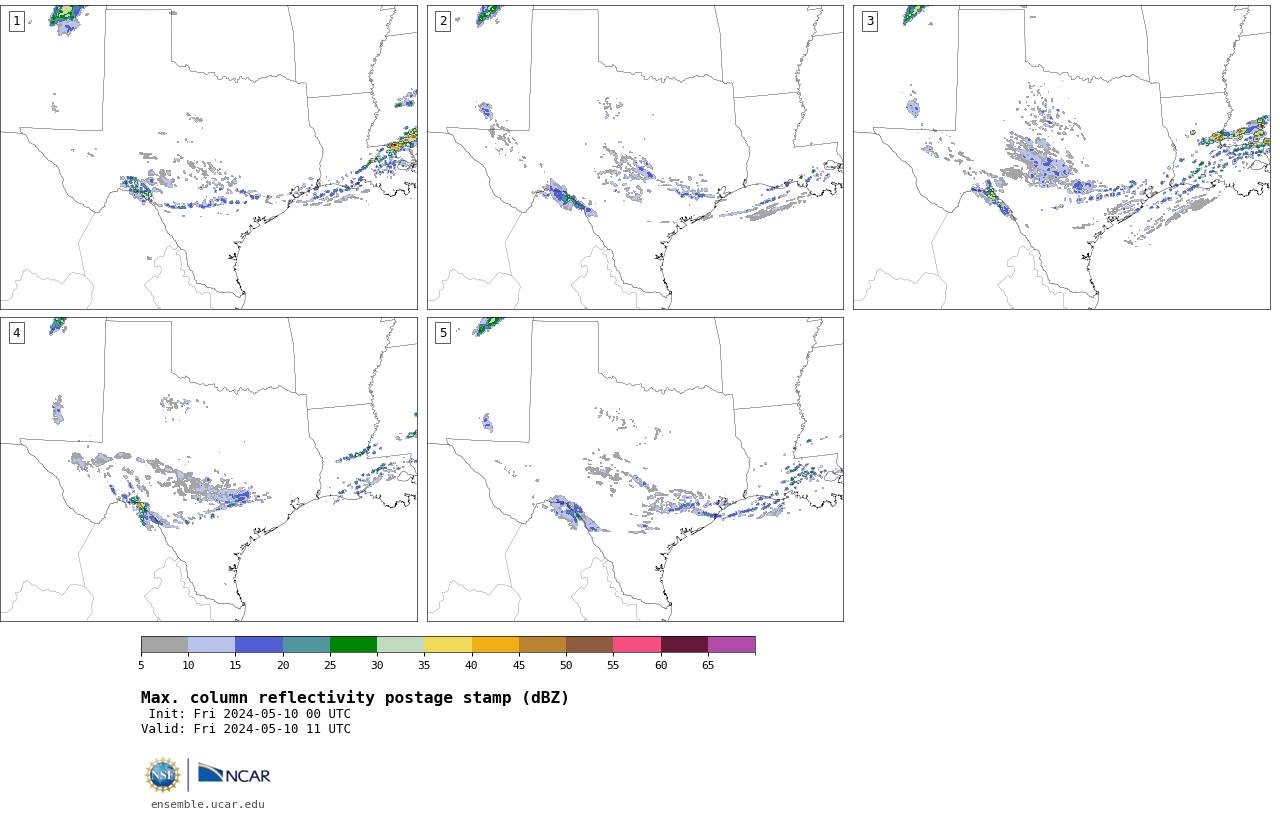Click the panel number 5 label
This screenshot has width=1280, height=815.
tap(443, 333)
